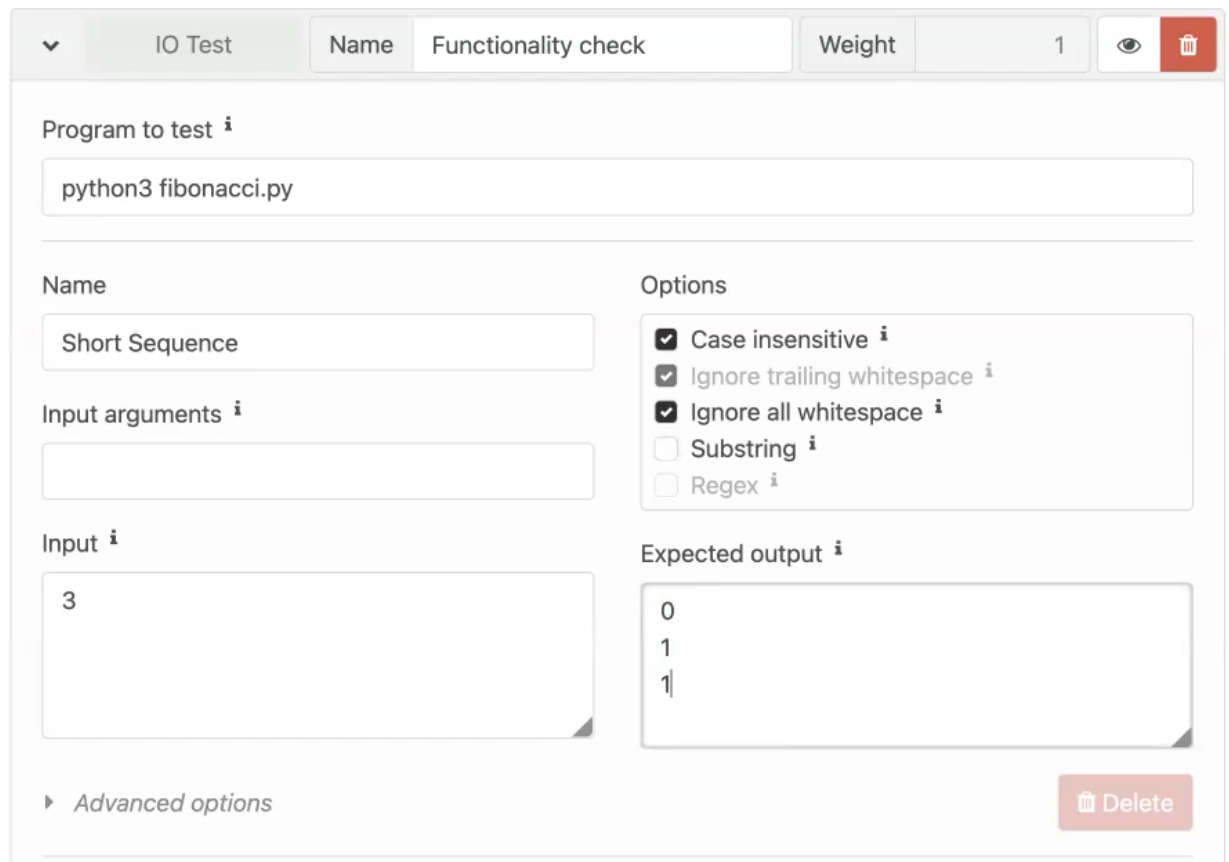The image size is (1229, 862).
Task: Click the Functionality check name field
Action: point(600,45)
